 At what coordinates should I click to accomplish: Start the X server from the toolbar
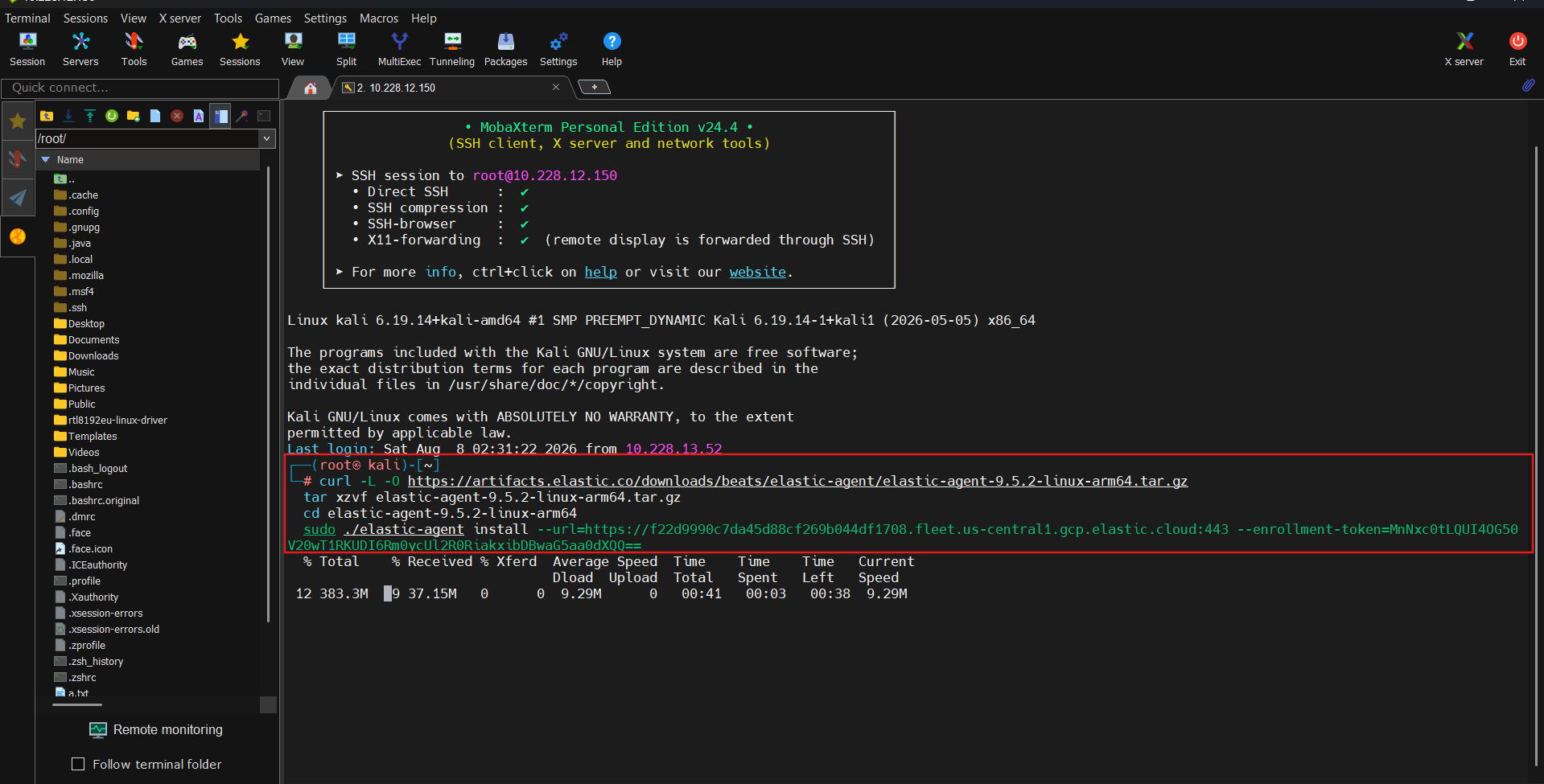1464,48
